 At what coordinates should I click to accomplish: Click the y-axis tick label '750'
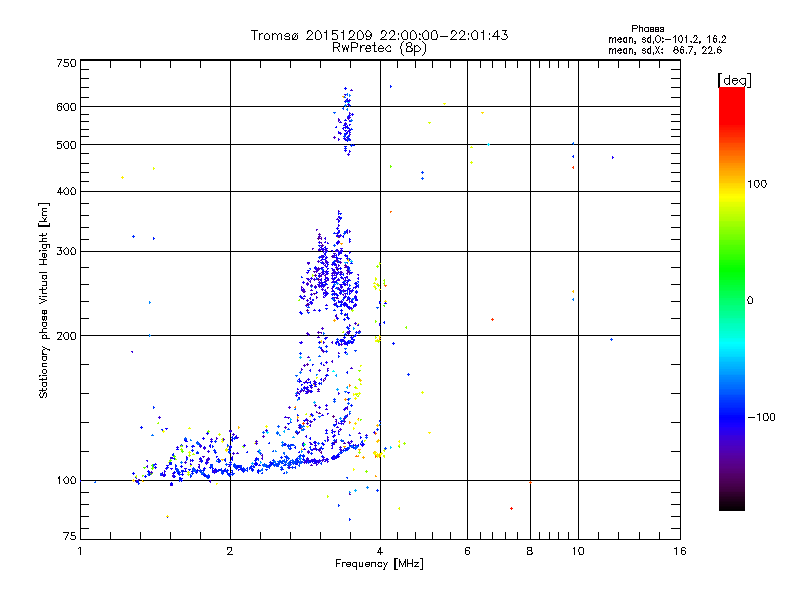coord(66,63)
